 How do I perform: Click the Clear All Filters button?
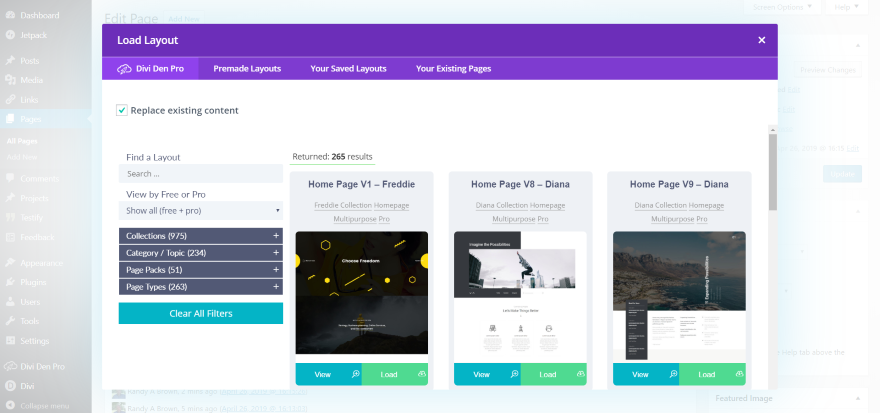(201, 314)
